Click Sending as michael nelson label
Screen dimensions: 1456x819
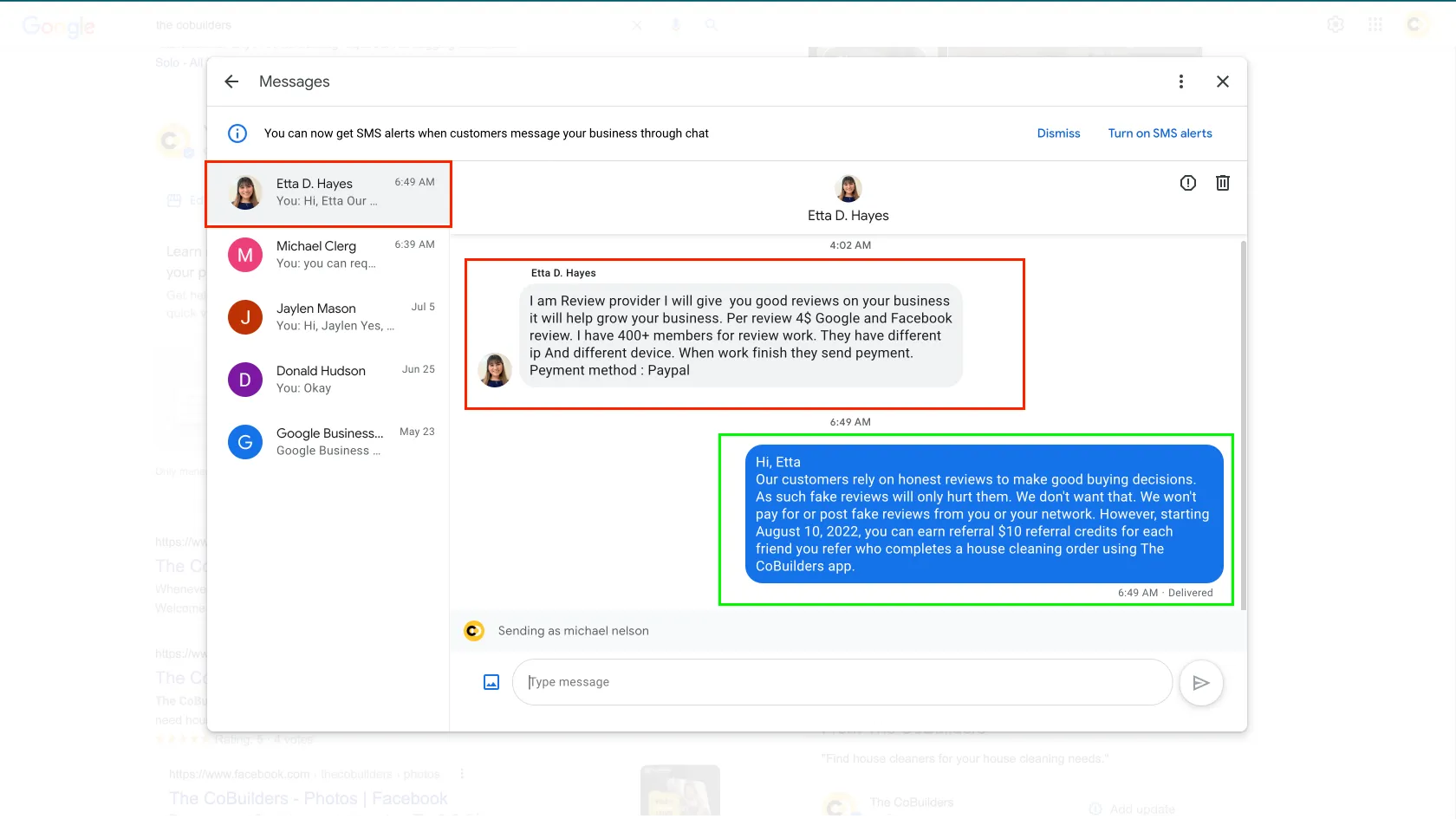pyautogui.click(x=574, y=631)
